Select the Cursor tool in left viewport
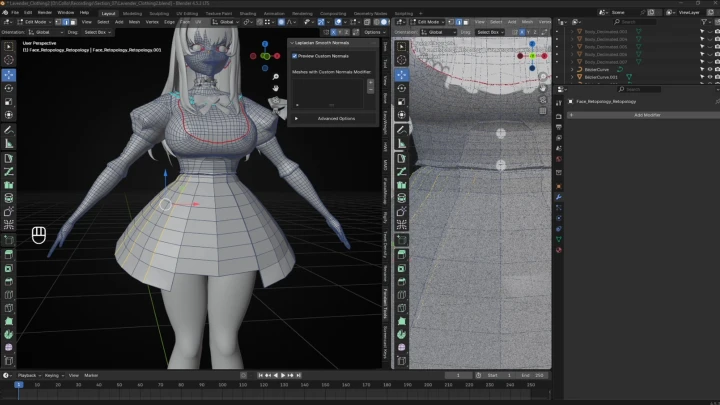 [9, 60]
